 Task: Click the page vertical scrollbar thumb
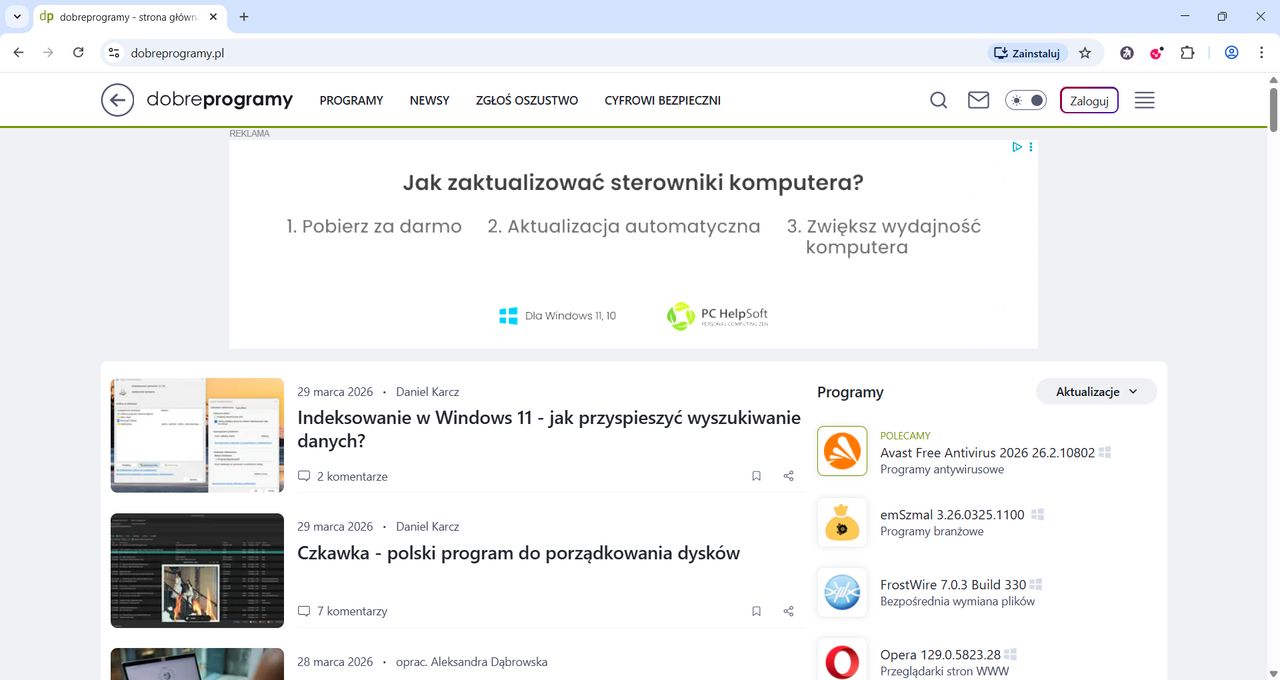tap(1274, 109)
